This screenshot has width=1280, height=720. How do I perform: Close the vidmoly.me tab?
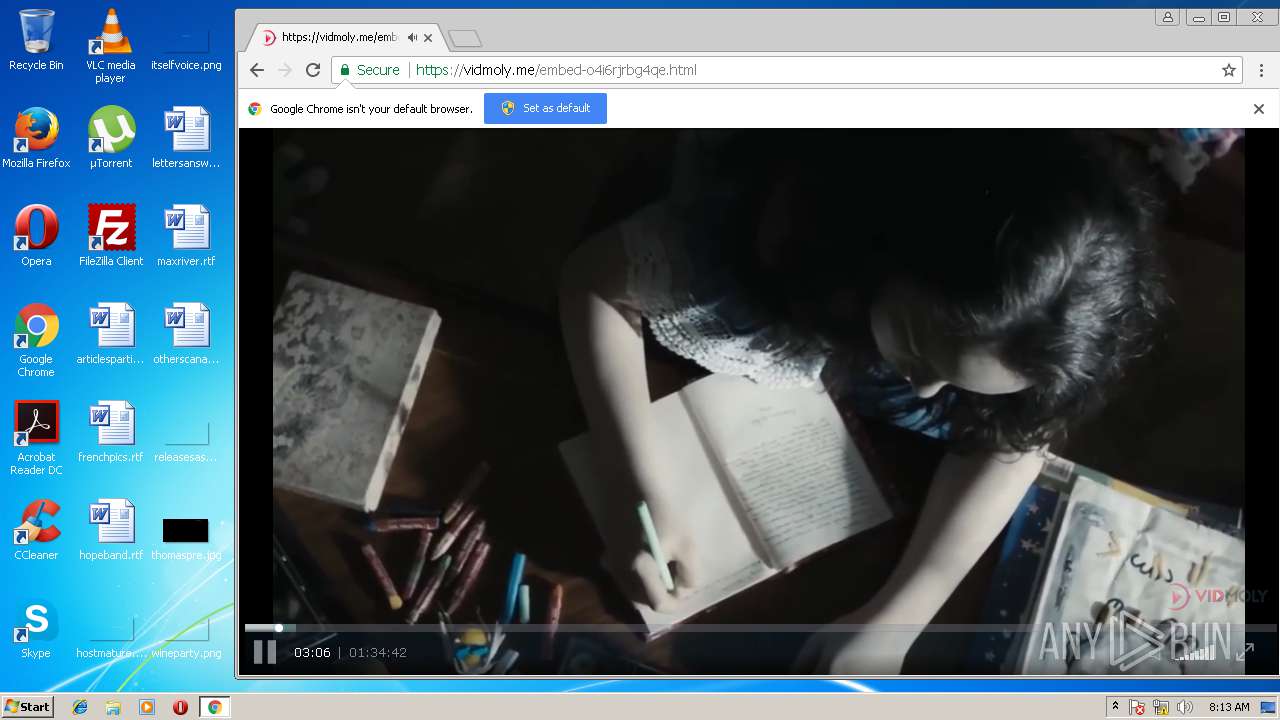(428, 38)
